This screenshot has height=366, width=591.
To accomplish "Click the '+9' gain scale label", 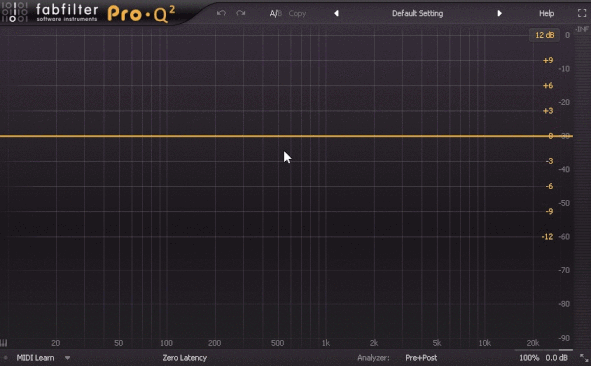I will tap(548, 60).
